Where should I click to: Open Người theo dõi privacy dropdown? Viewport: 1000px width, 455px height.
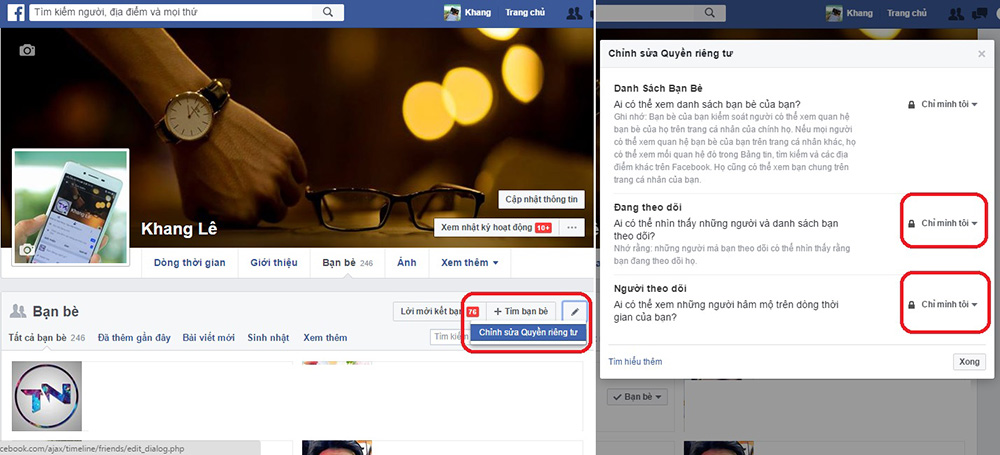[x=943, y=304]
